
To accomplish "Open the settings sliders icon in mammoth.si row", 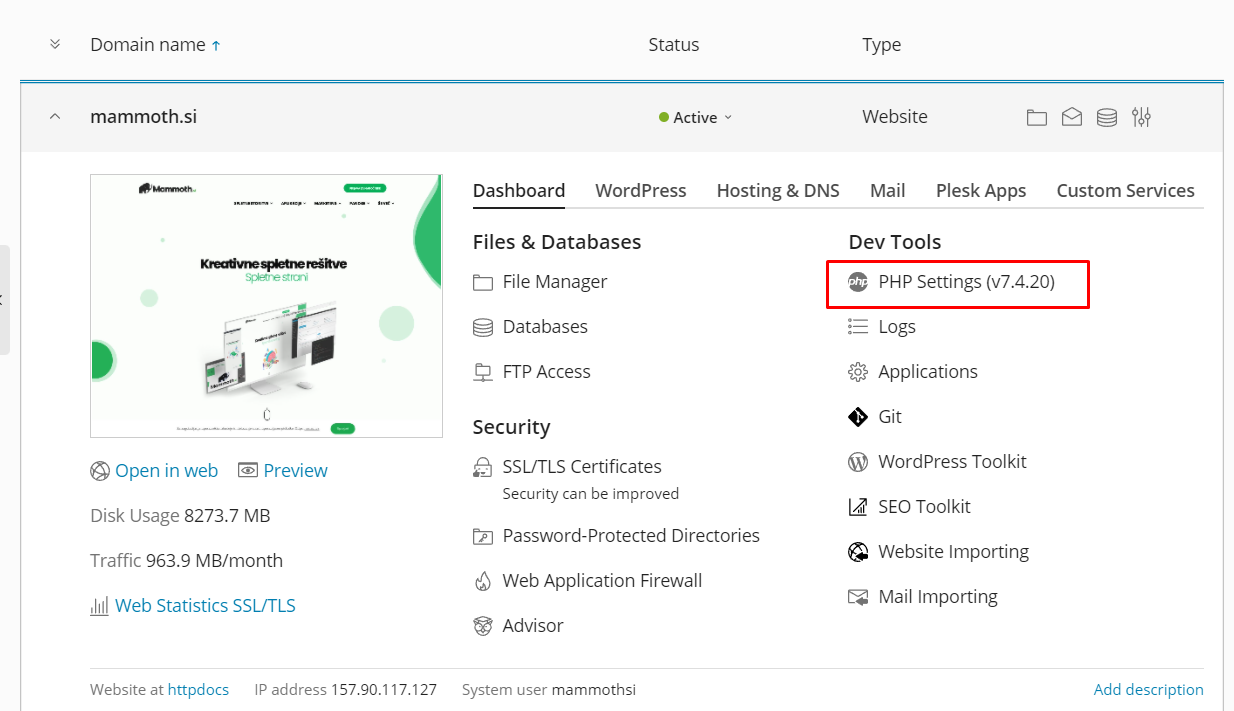I will 1142,117.
